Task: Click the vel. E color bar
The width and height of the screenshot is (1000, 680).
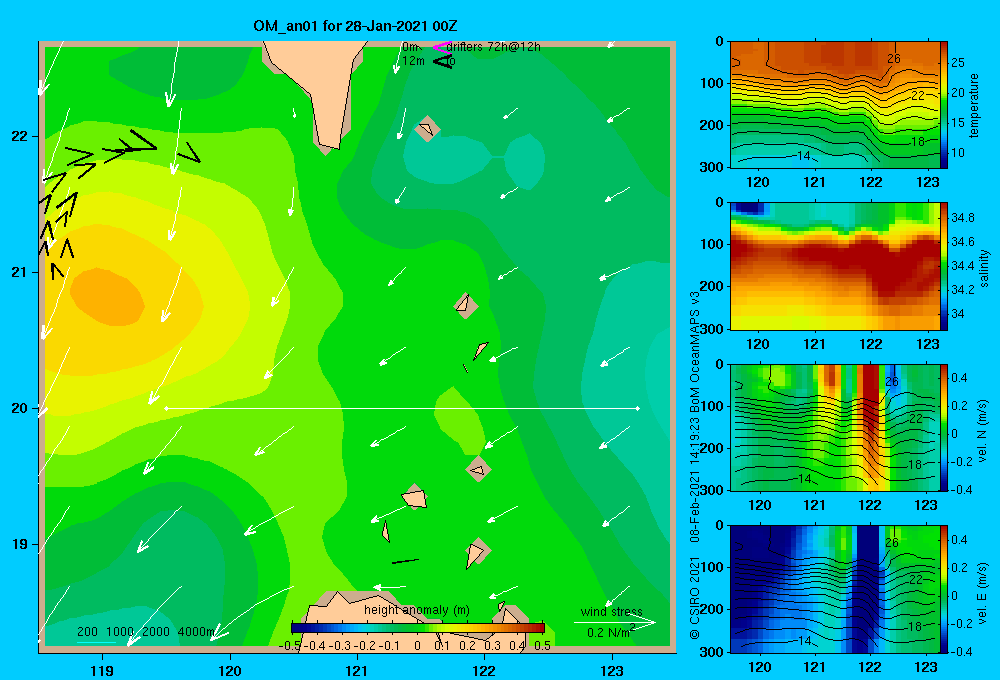Action: 944,589
